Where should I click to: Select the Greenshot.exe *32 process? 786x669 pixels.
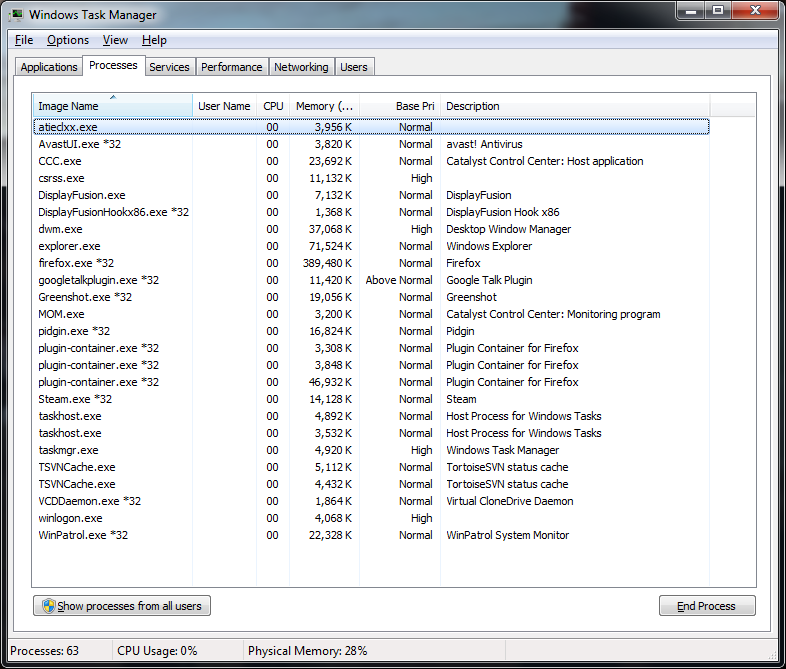(x=371, y=297)
